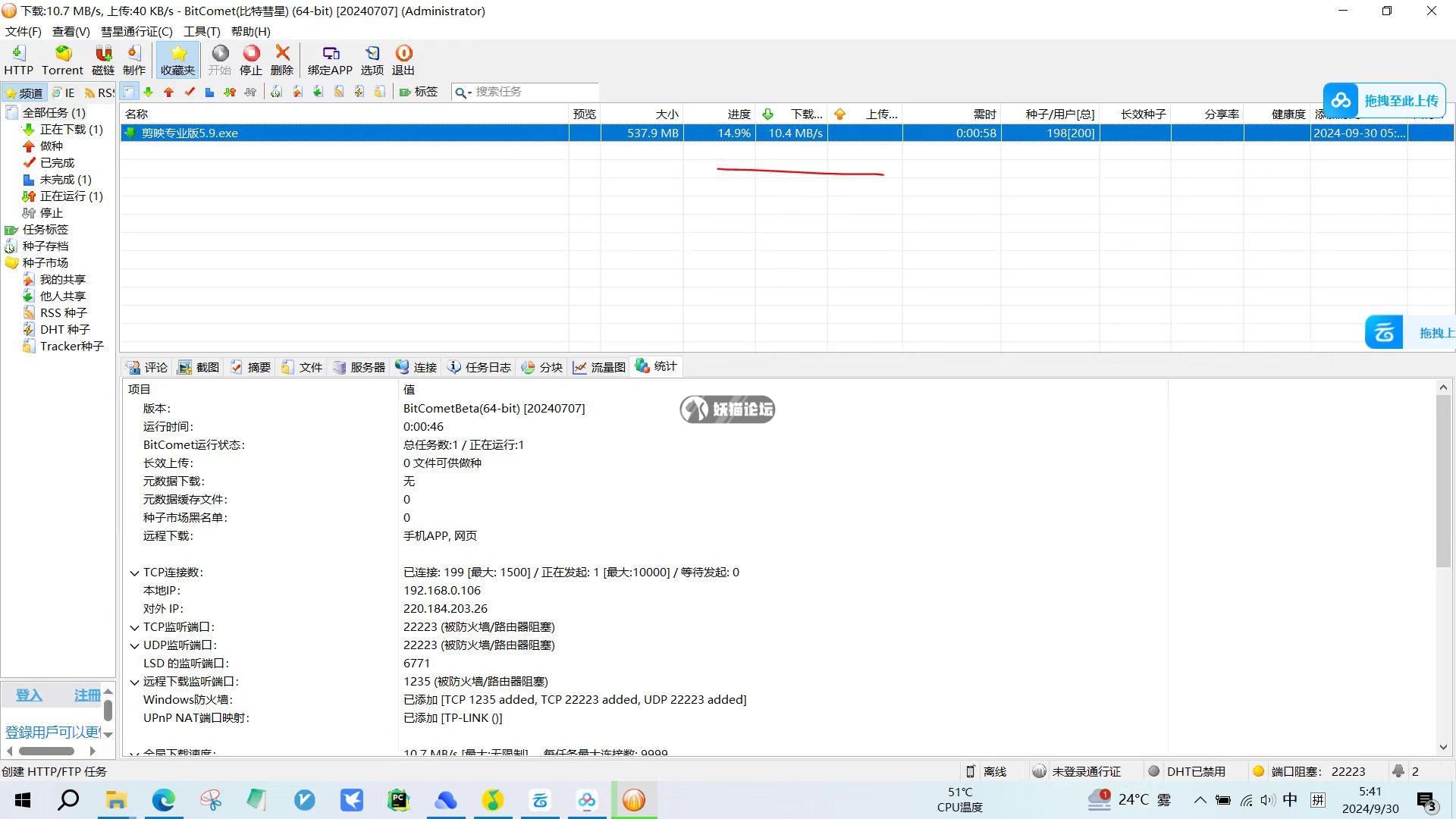Exit BitComet using 退出

coord(403,60)
